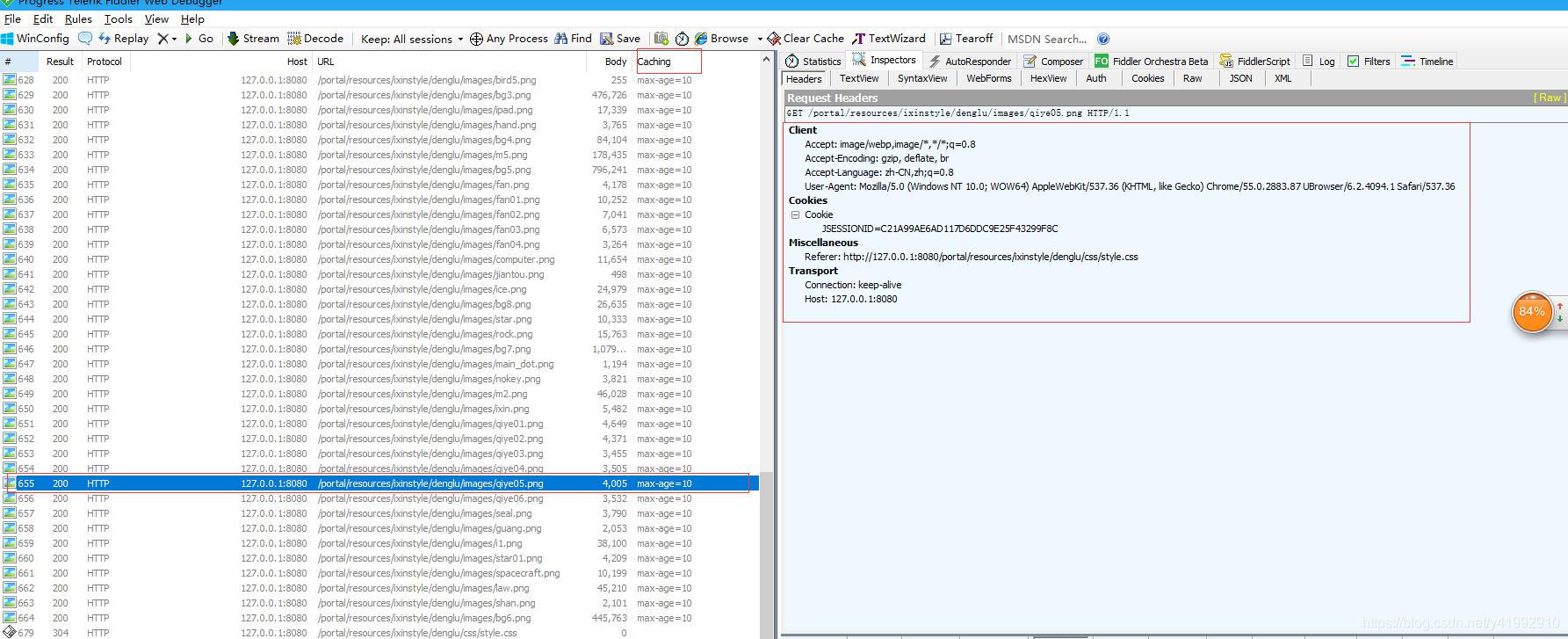1568x639 pixels.
Task: Open the Keep: All sessions dropdown
Action: (412, 39)
